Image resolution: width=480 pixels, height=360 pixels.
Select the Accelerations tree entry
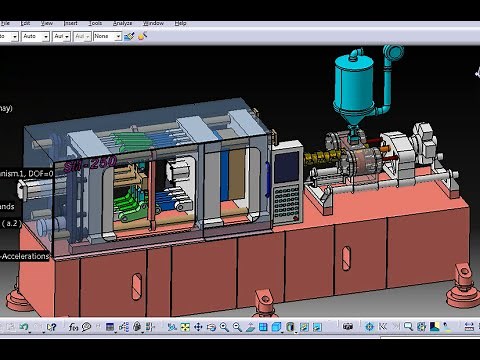point(25,256)
